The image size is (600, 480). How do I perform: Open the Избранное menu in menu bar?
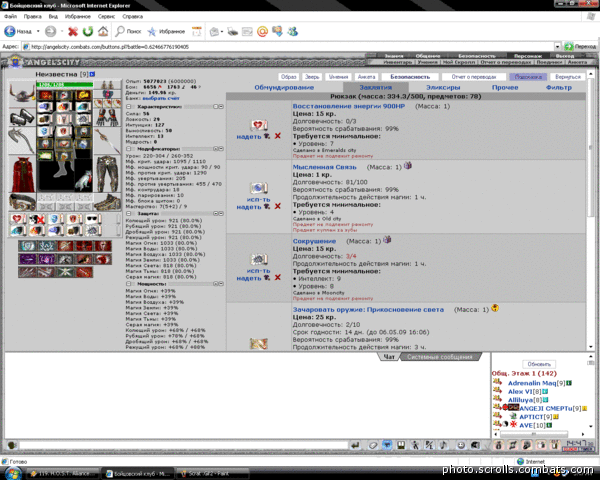(x=78, y=16)
